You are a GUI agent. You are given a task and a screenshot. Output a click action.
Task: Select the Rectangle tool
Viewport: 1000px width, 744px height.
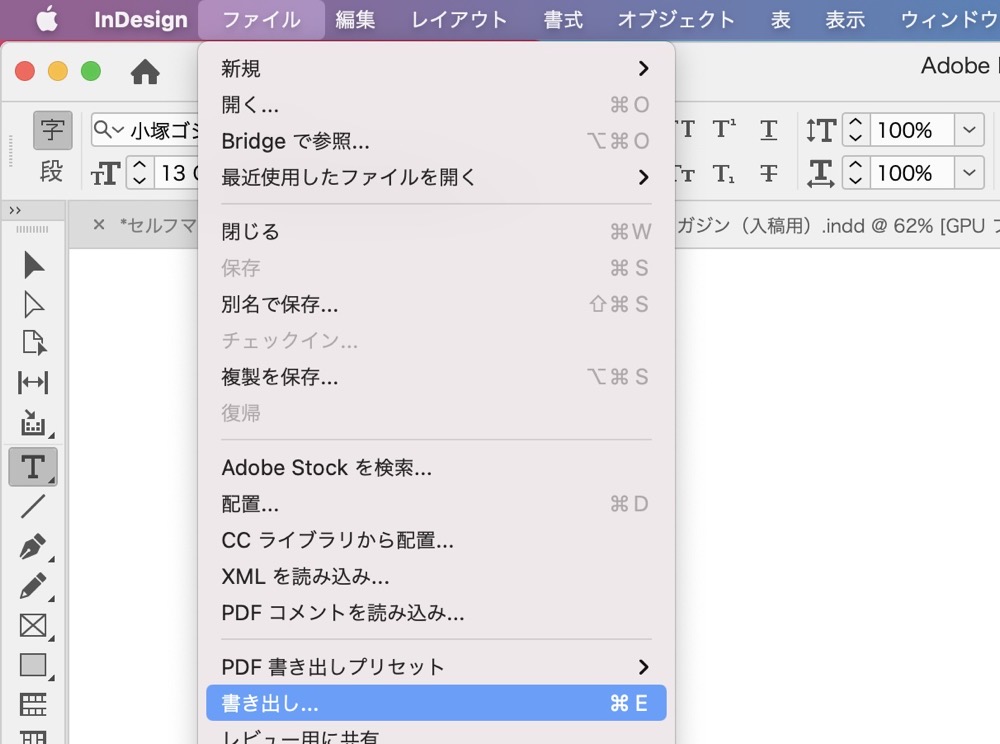click(33, 665)
